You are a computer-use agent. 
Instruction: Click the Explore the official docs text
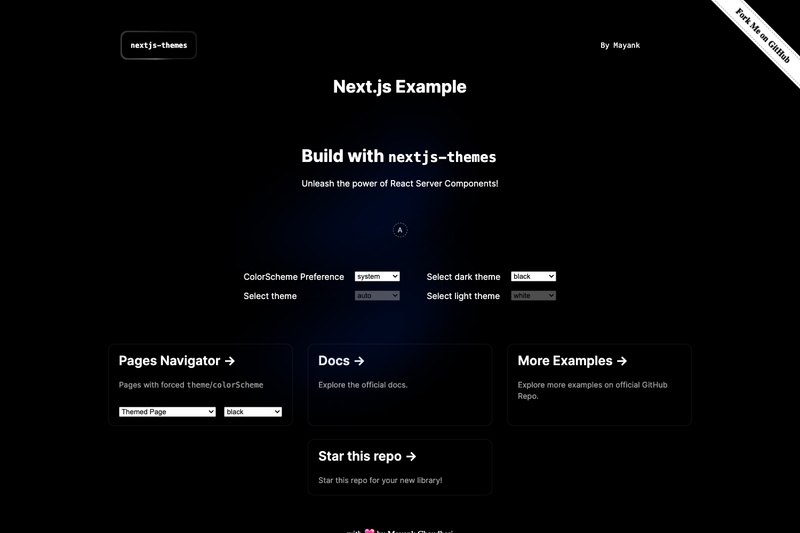[363, 385]
